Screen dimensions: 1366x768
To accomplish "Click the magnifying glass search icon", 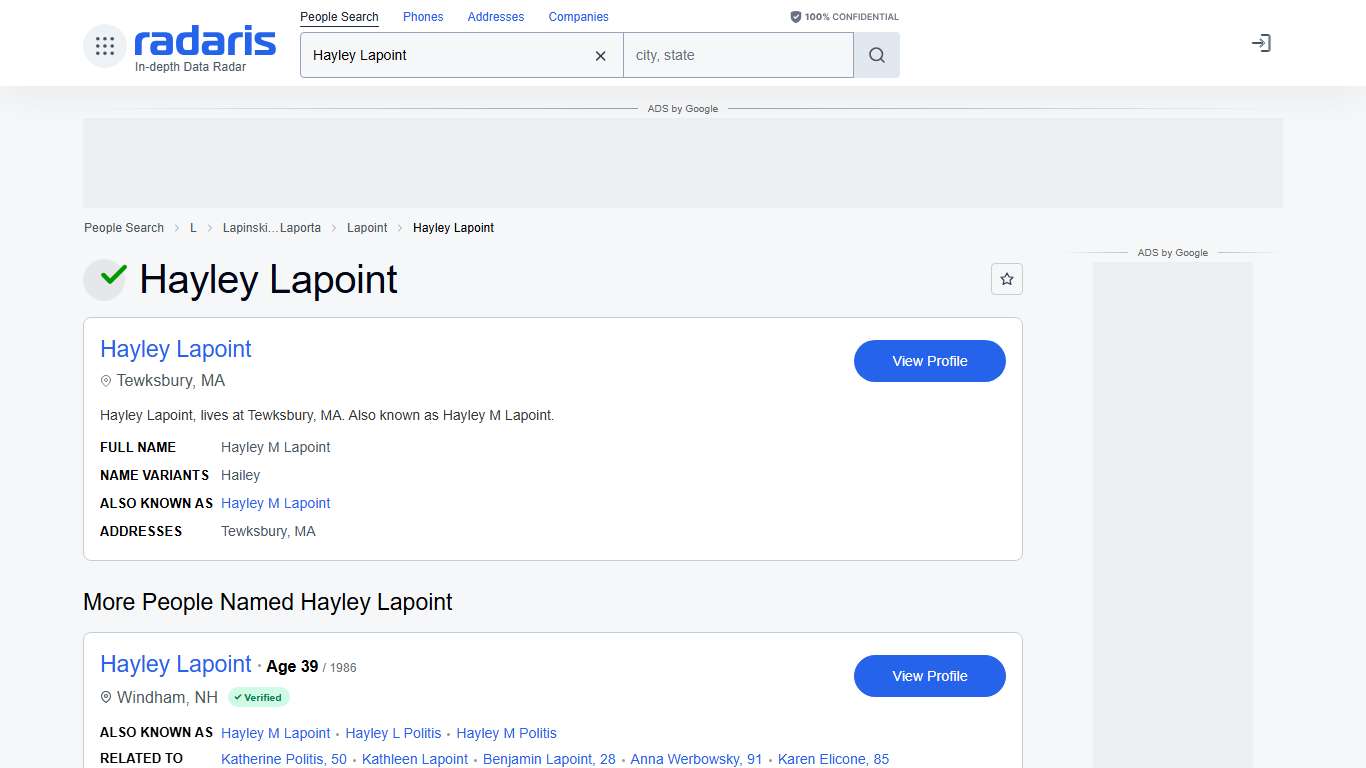I will [876, 55].
